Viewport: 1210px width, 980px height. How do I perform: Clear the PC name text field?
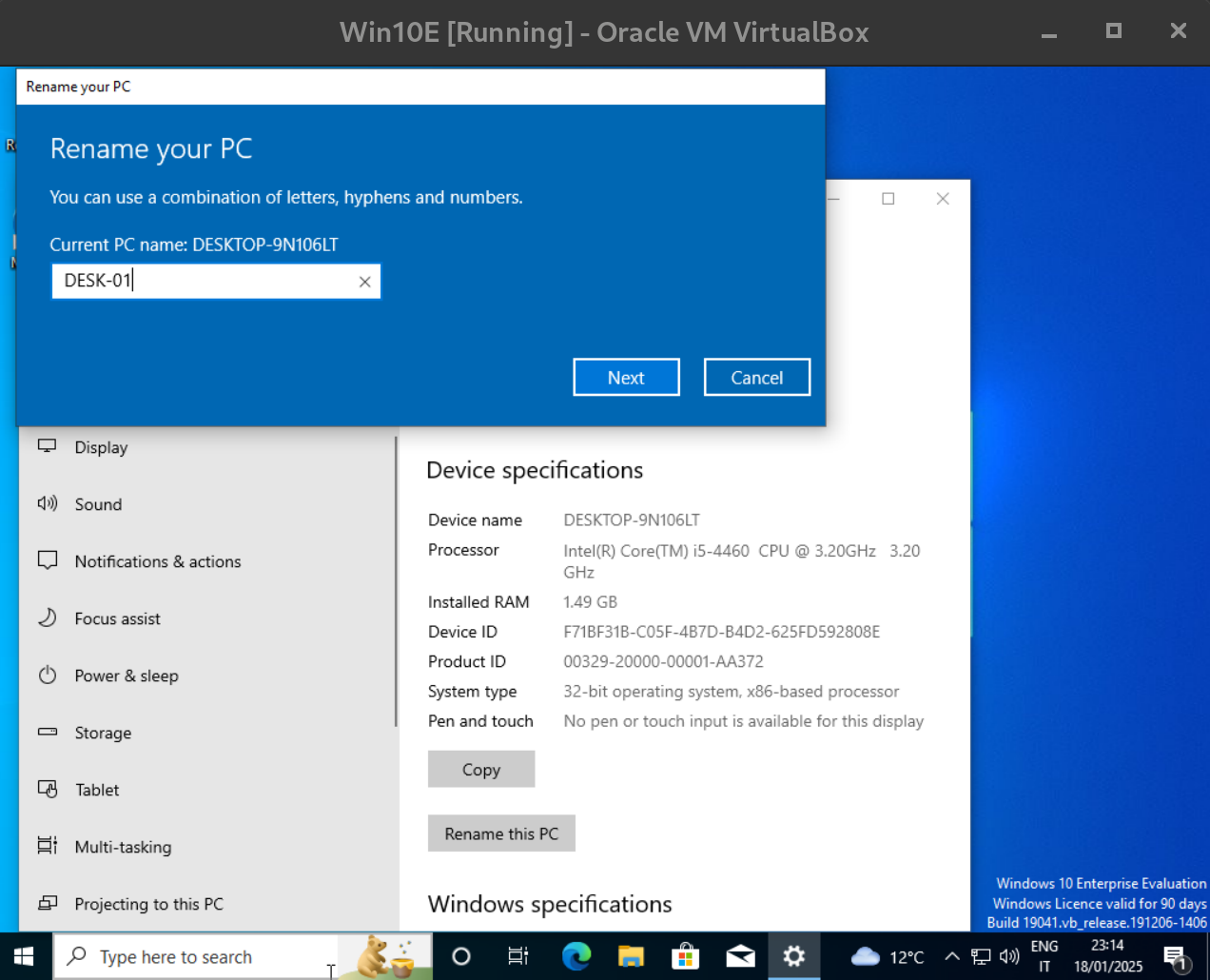[364, 282]
